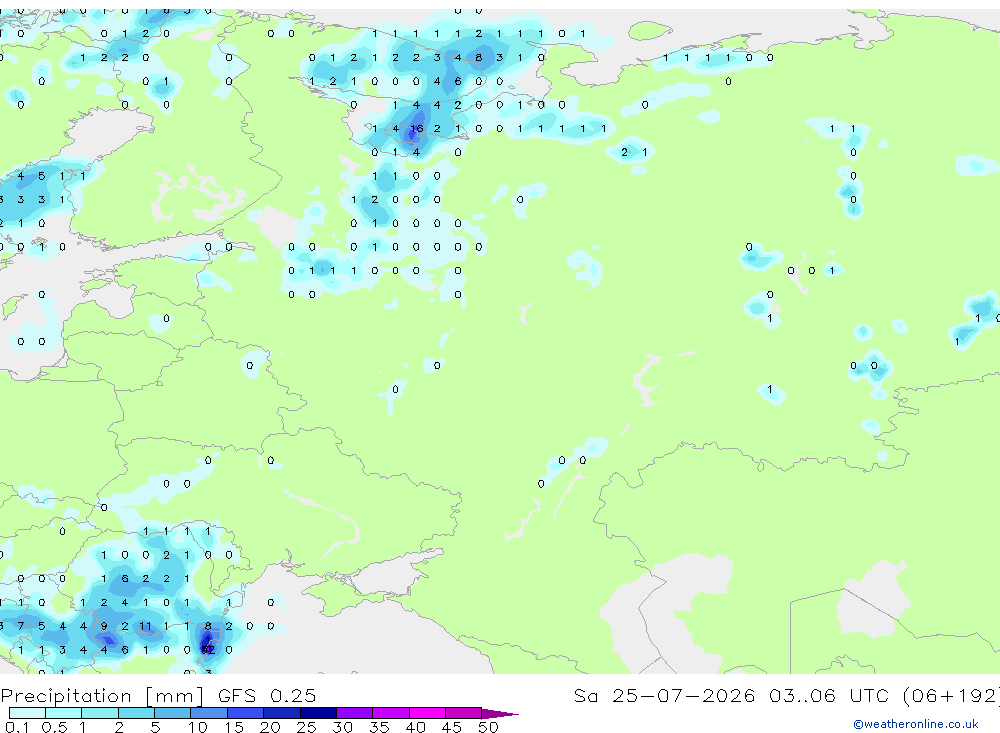Click the 0.5–1 mm legend swatch
The width and height of the screenshot is (1000, 733).
64,713
